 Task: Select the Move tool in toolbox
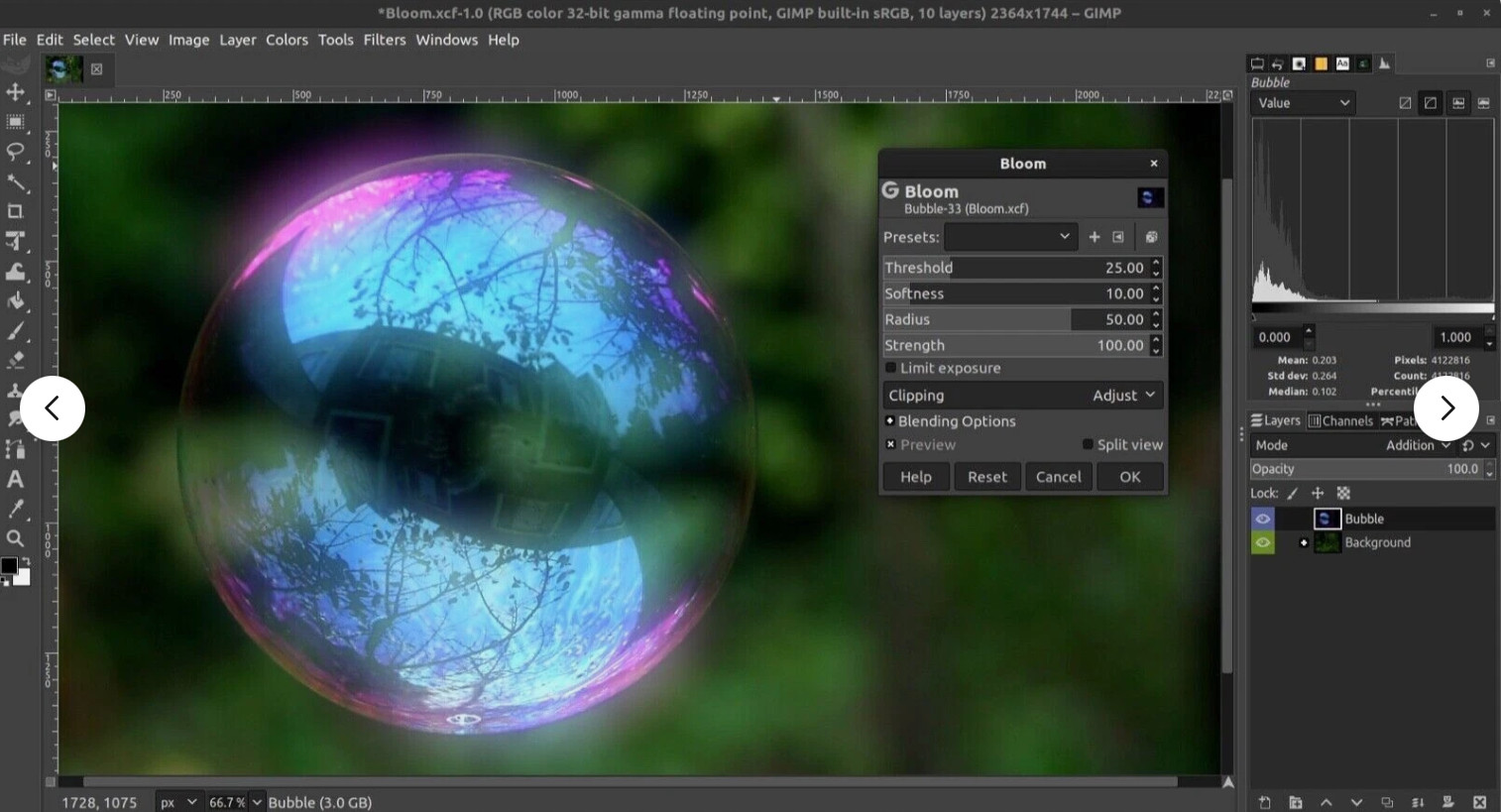(x=16, y=92)
